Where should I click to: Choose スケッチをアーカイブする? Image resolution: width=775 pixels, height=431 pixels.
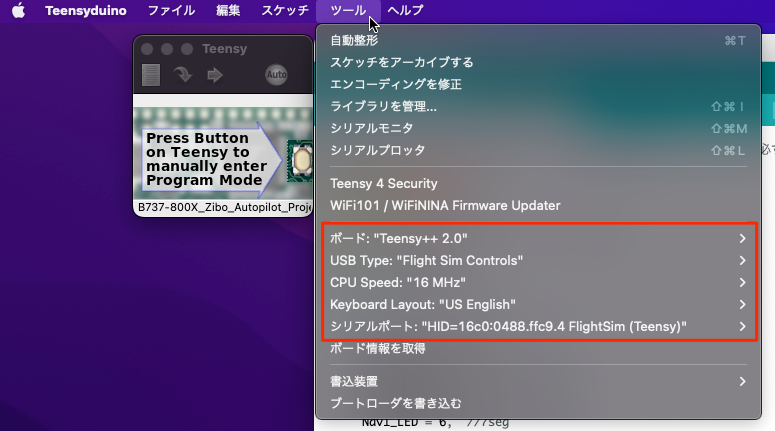point(538,62)
